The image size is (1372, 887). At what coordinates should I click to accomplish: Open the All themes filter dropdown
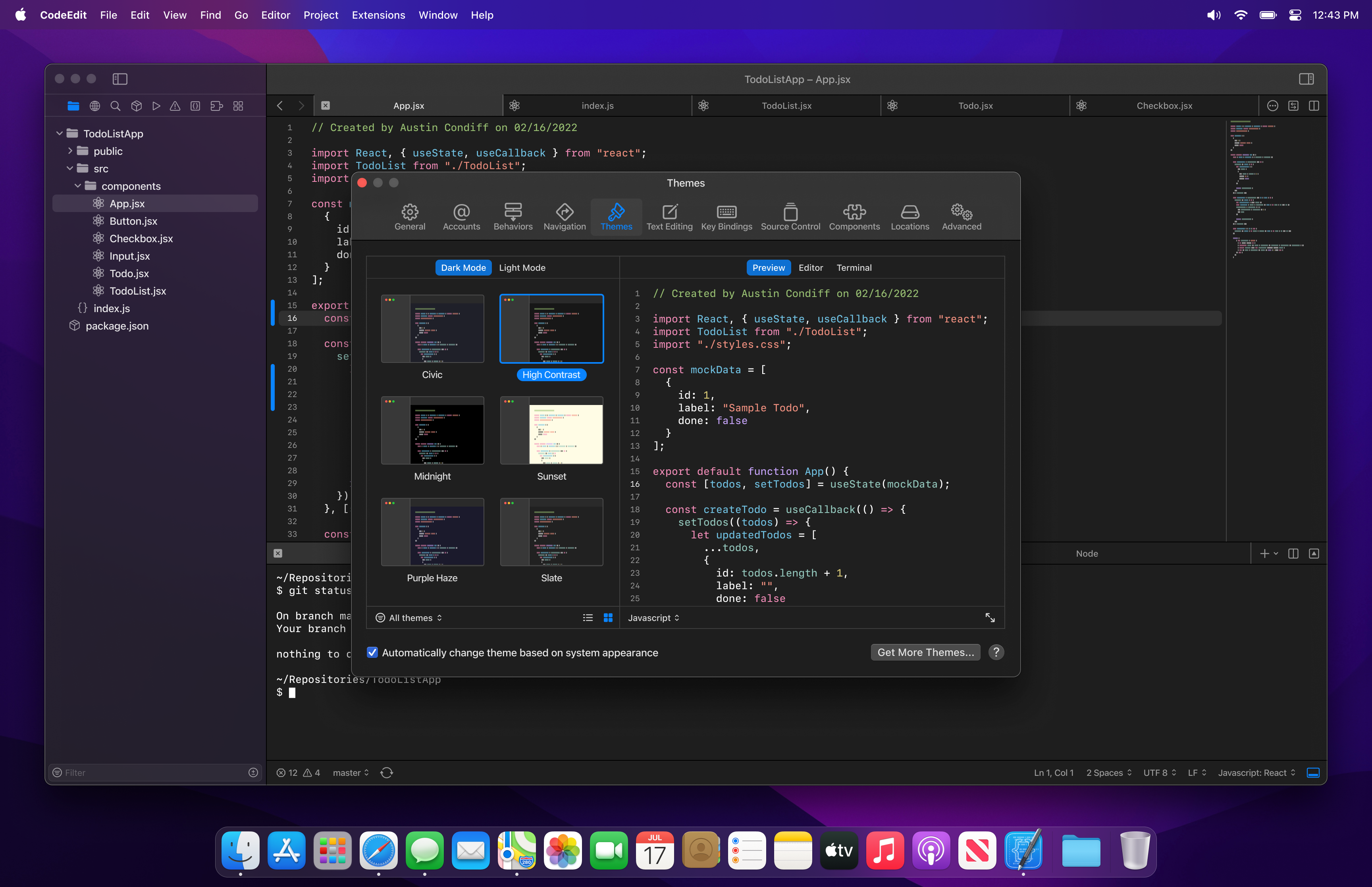tap(409, 617)
